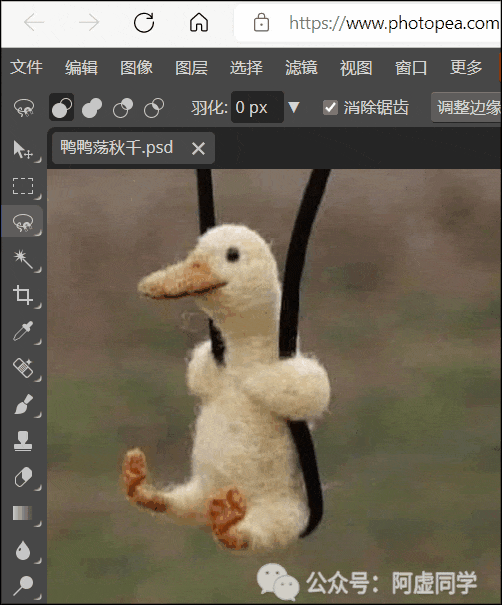Screen dimensions: 502x605
Task: Open the 更多 menu
Action: (466, 68)
